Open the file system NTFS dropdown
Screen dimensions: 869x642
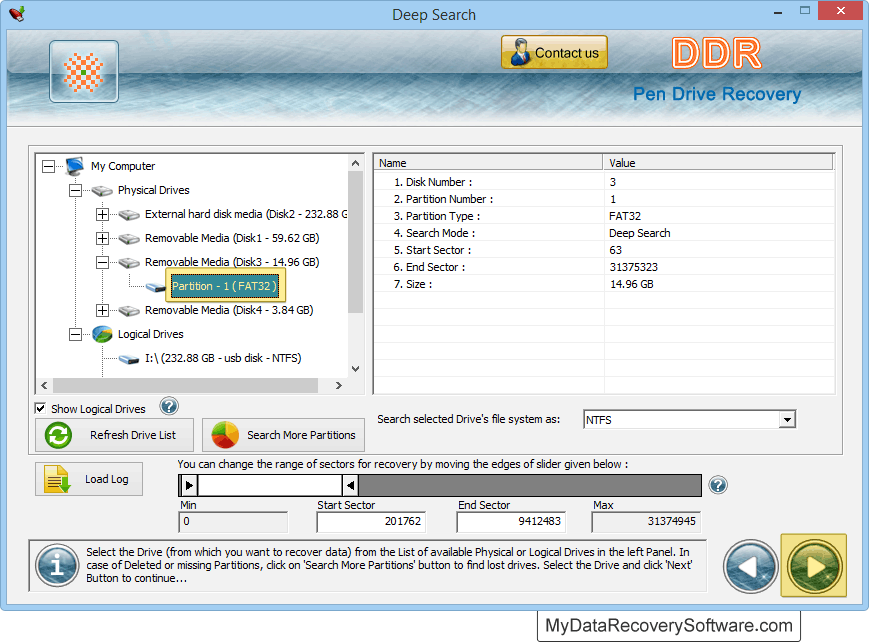click(787, 420)
